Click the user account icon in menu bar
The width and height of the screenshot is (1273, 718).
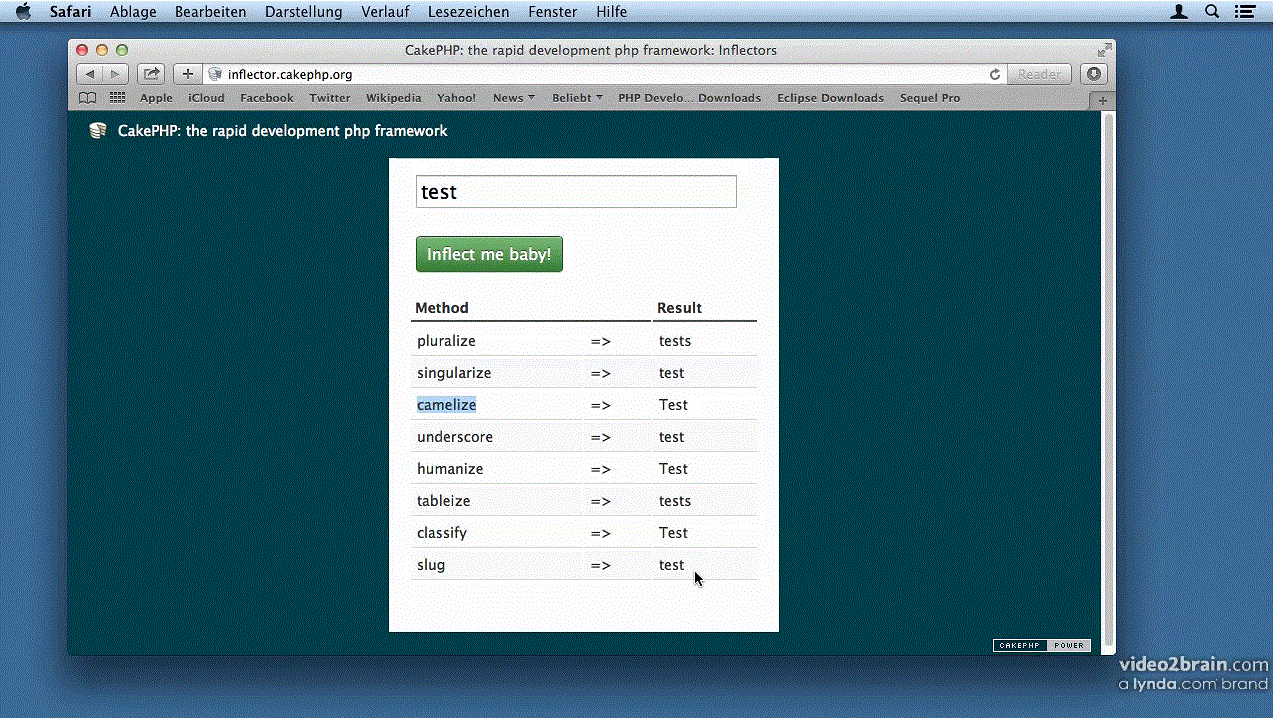[1180, 12]
